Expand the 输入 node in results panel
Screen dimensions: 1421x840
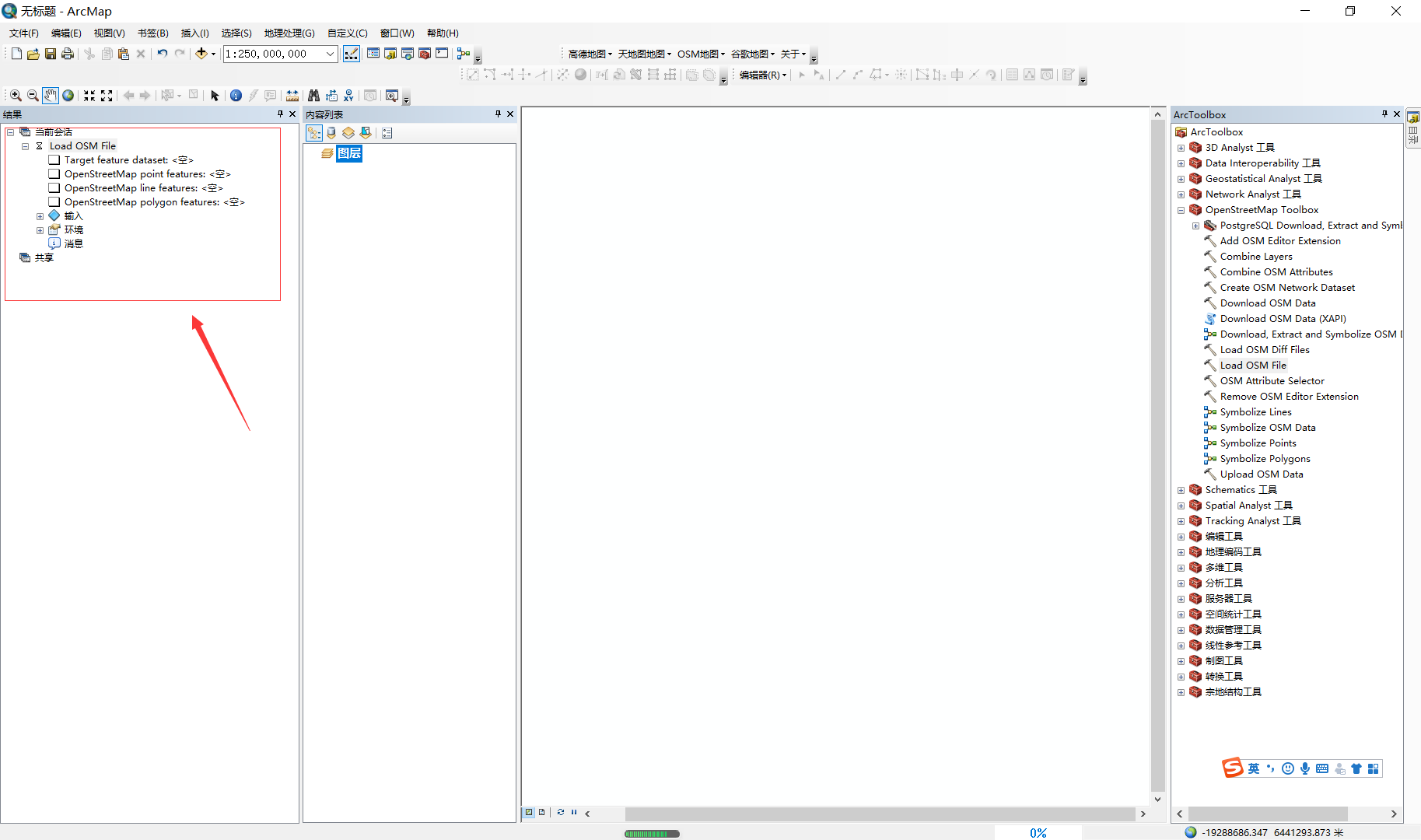[40, 215]
